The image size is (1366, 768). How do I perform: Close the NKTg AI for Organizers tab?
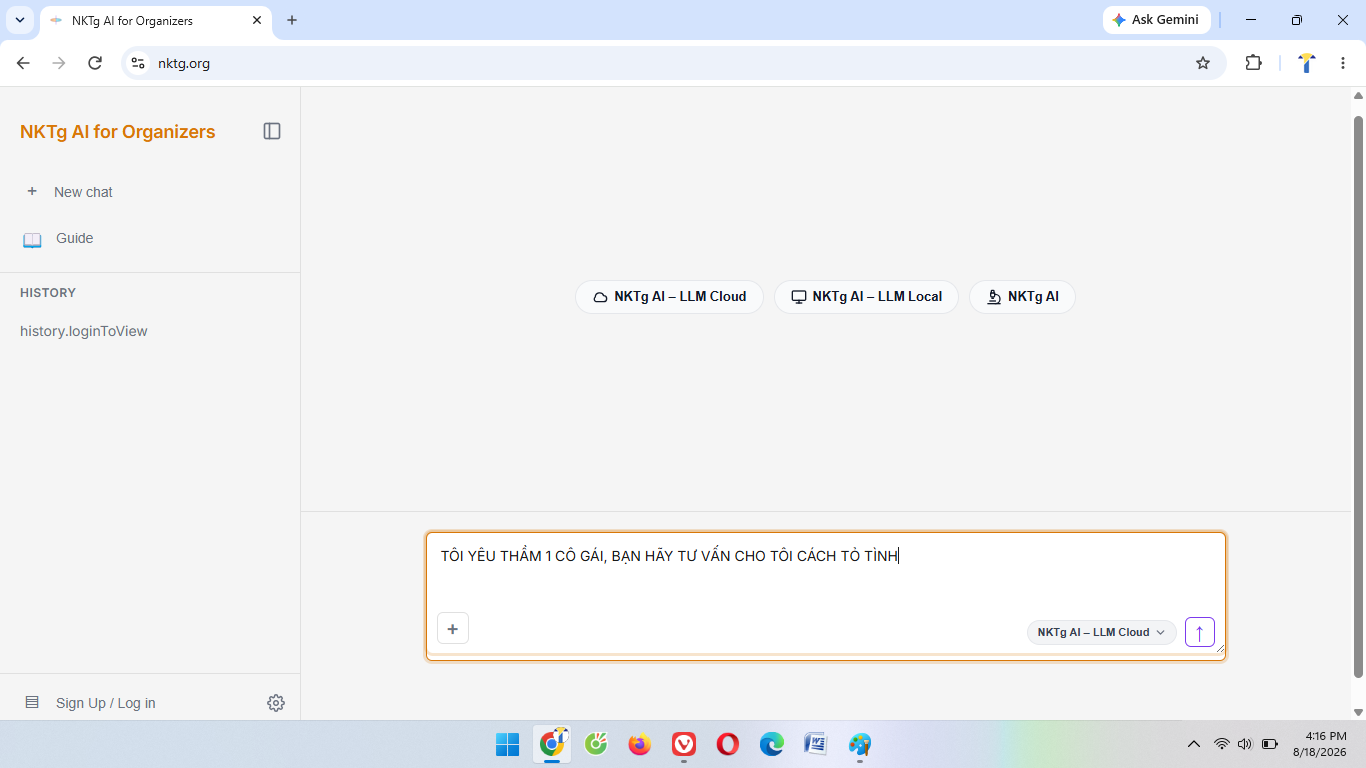pos(257,20)
